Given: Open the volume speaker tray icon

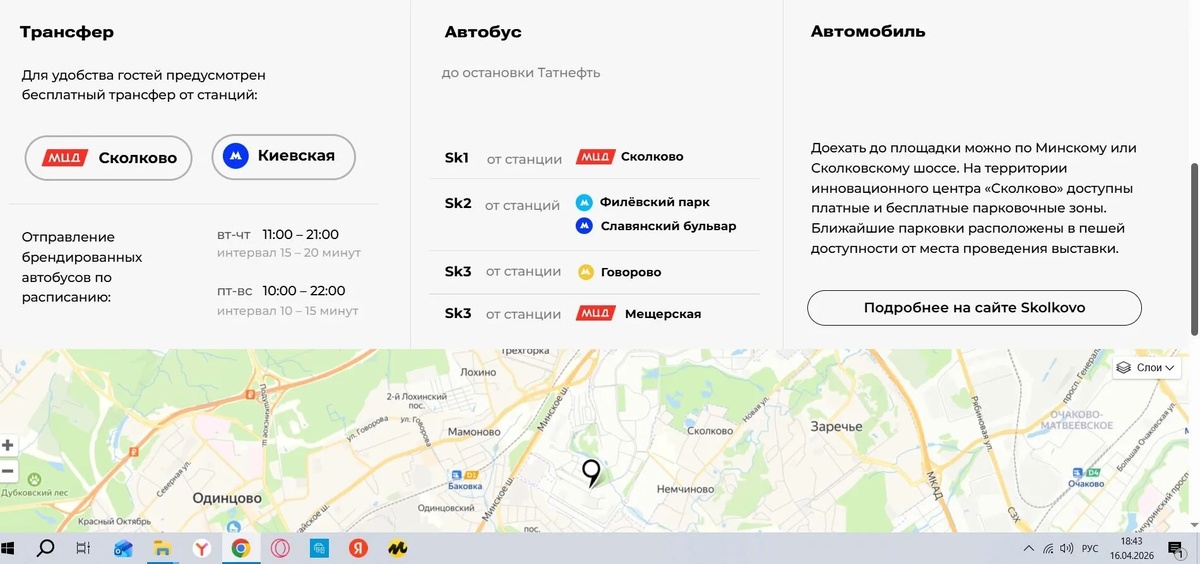Looking at the screenshot, I should click(x=1067, y=549).
